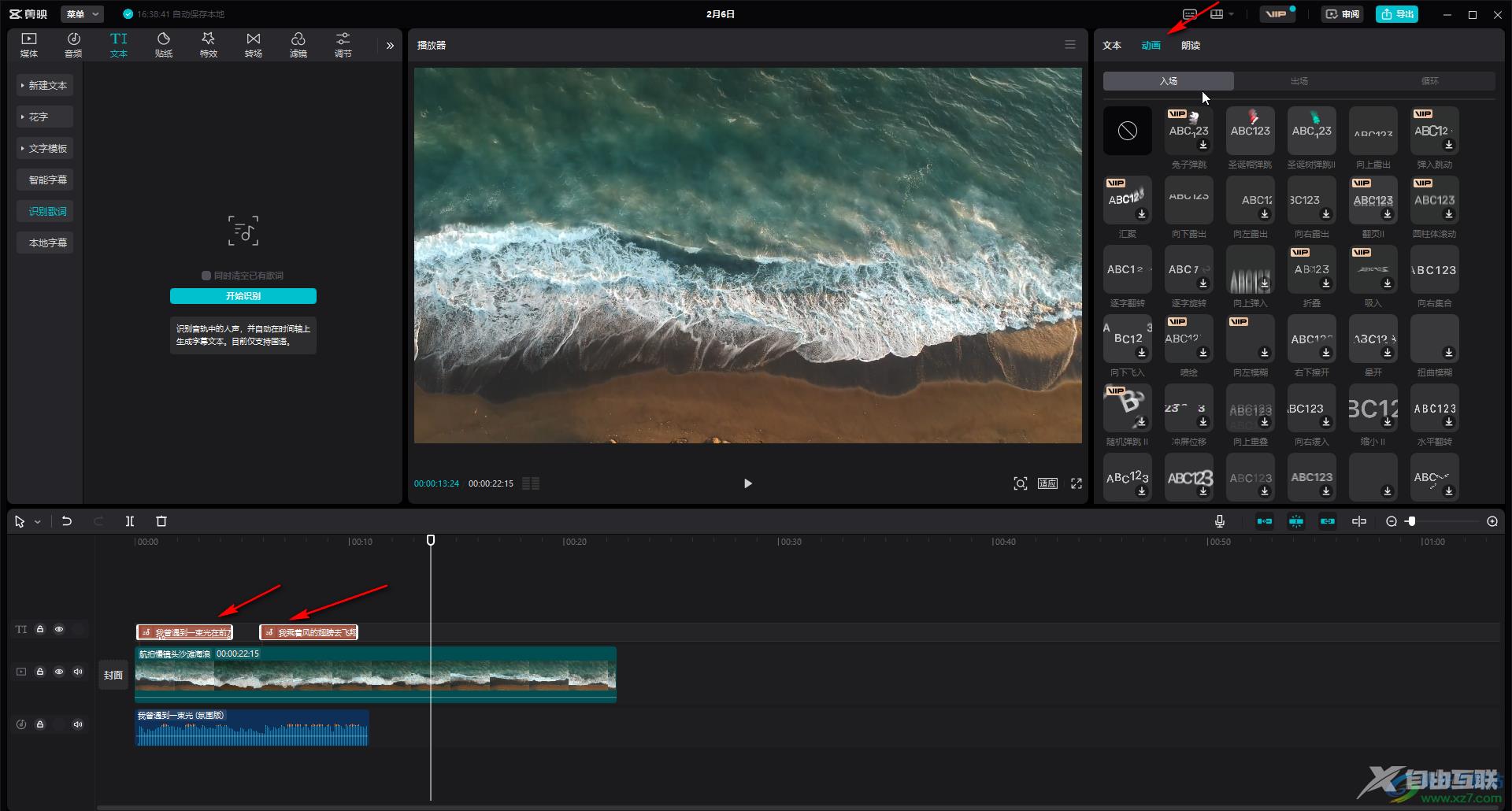Open the 特效 (Effects) panel icon
Screen dimensions: 1512x811
[209, 45]
